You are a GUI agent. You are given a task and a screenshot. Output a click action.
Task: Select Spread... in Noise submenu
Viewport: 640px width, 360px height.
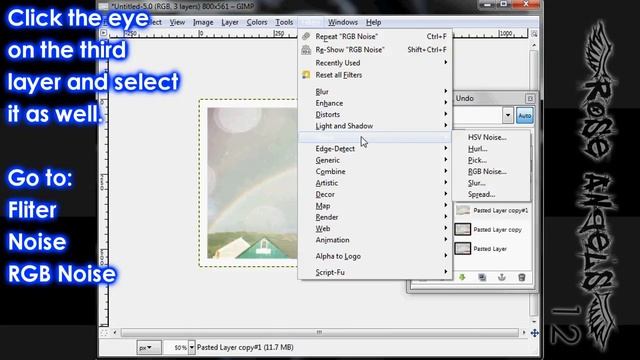(x=491, y=194)
